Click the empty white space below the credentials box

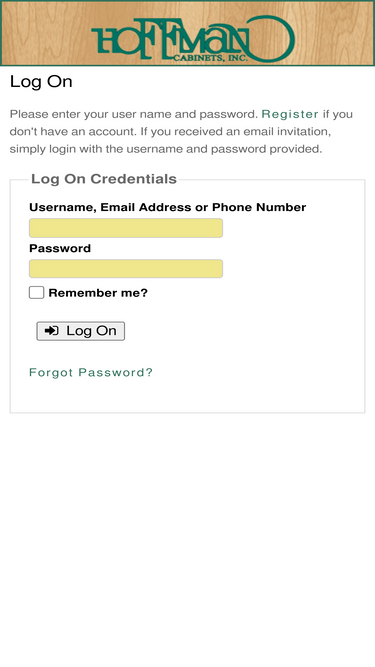187,536
